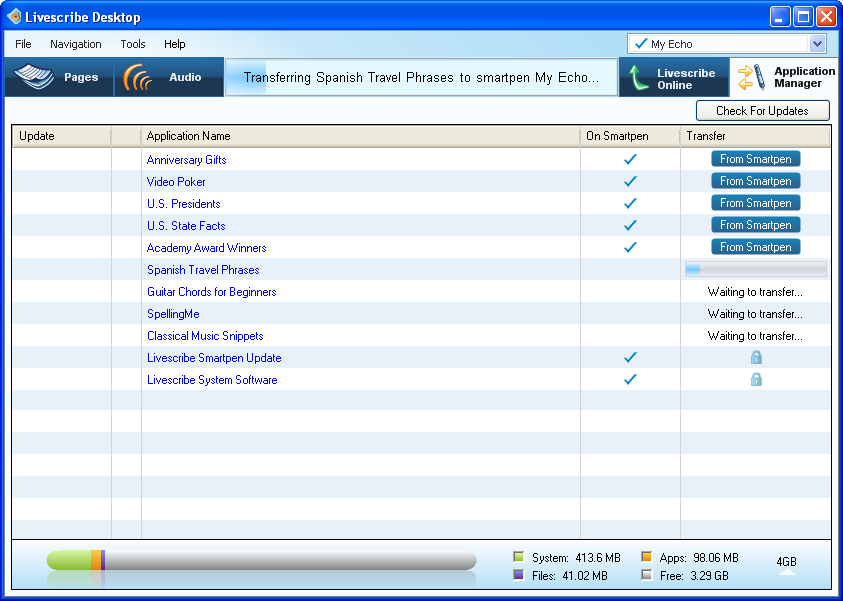843x601 pixels.
Task: Click the U.S. Presidents on-smartpen checkmark
Action: [x=630, y=204]
